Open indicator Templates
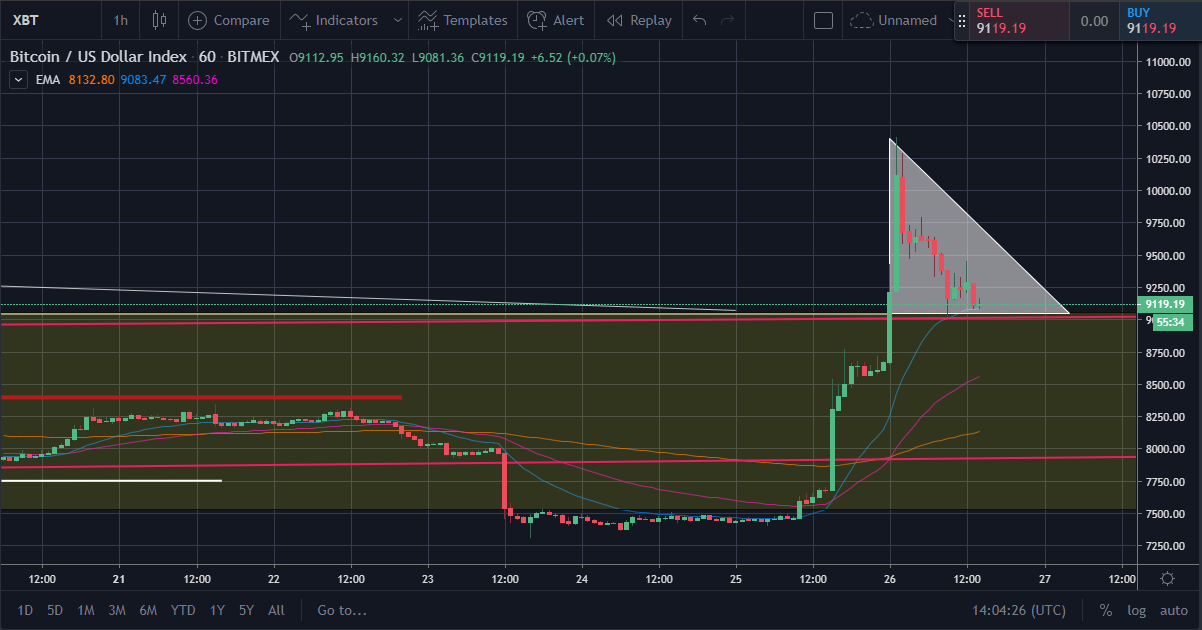1202x630 pixels. click(x=462, y=20)
